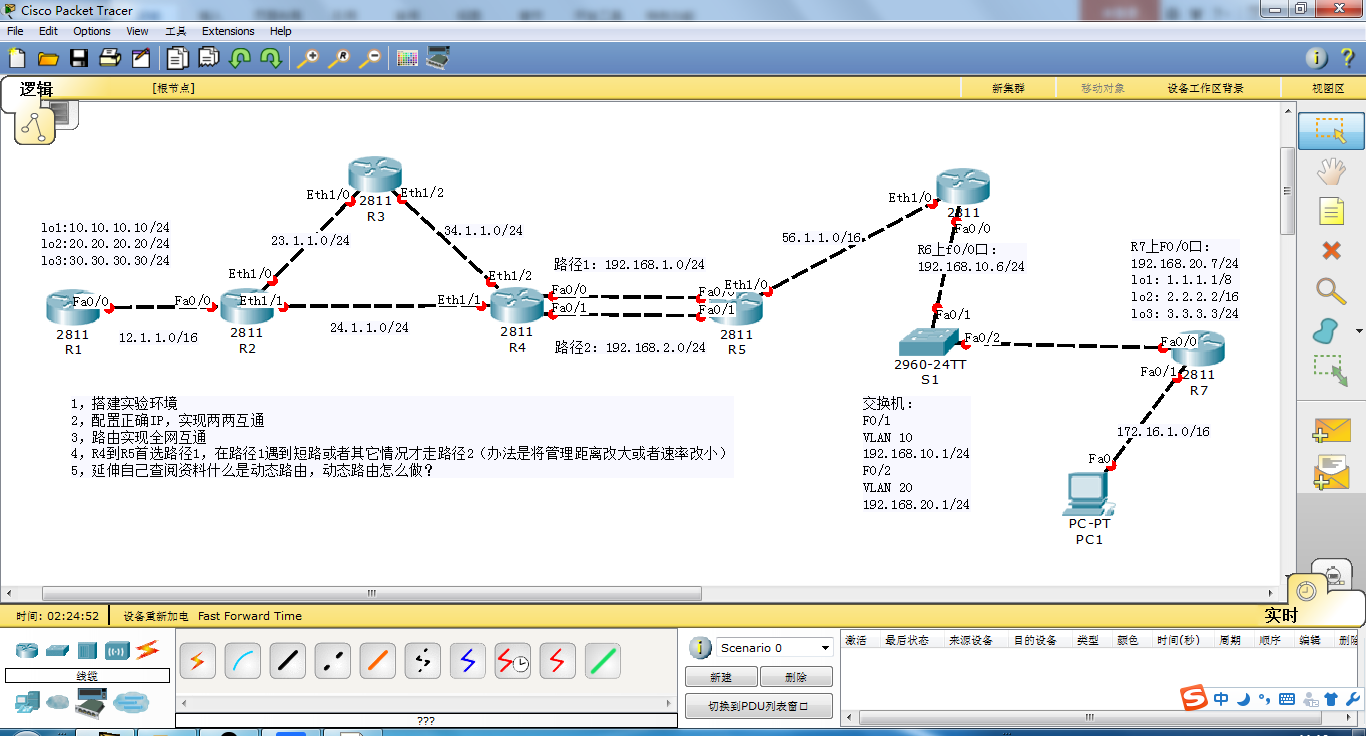Click the 新建 scenario button
1366x736 pixels.
[x=721, y=677]
